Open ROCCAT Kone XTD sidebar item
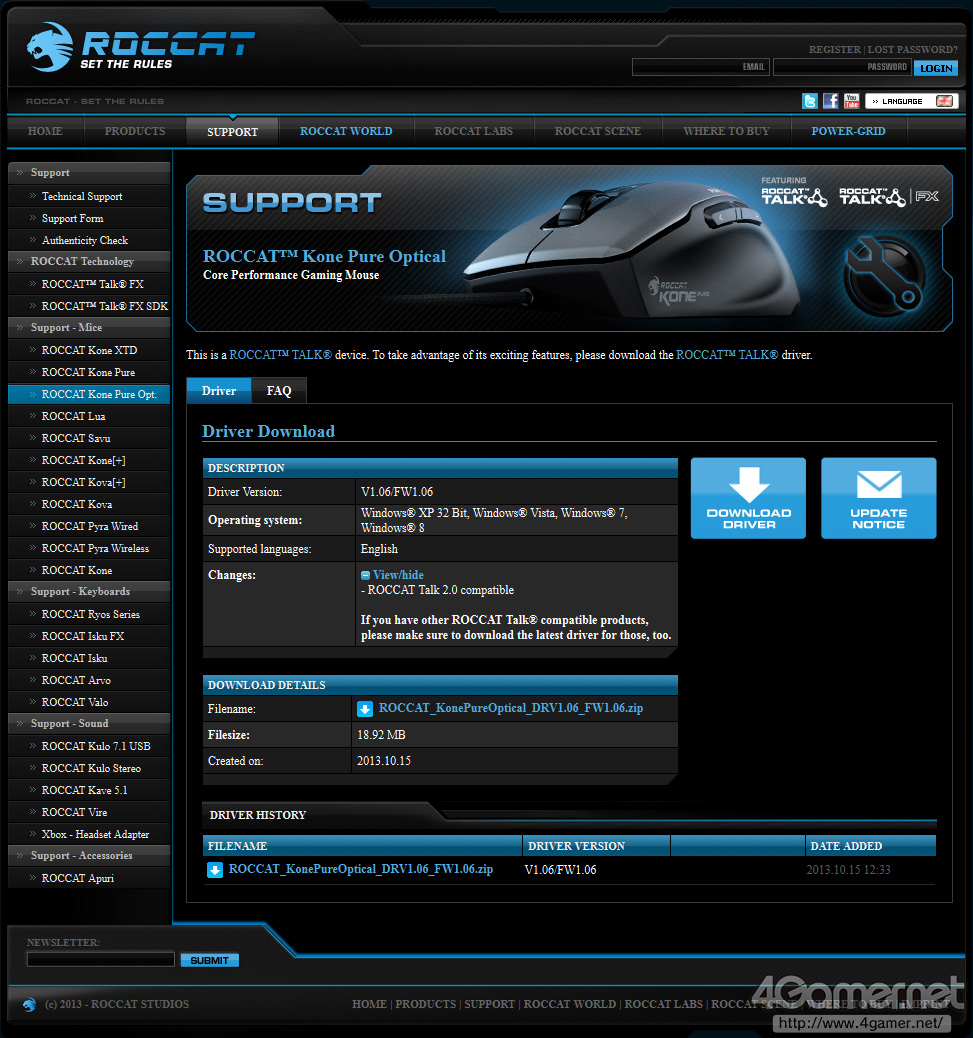Viewport: 973px width, 1038px height. pos(89,350)
